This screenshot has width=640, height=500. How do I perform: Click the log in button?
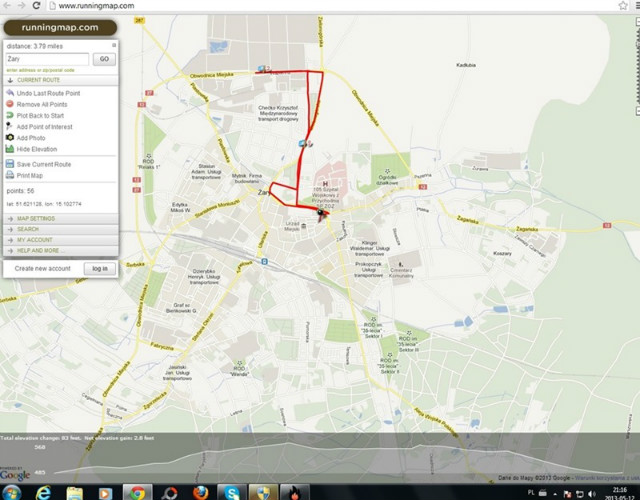[100, 269]
